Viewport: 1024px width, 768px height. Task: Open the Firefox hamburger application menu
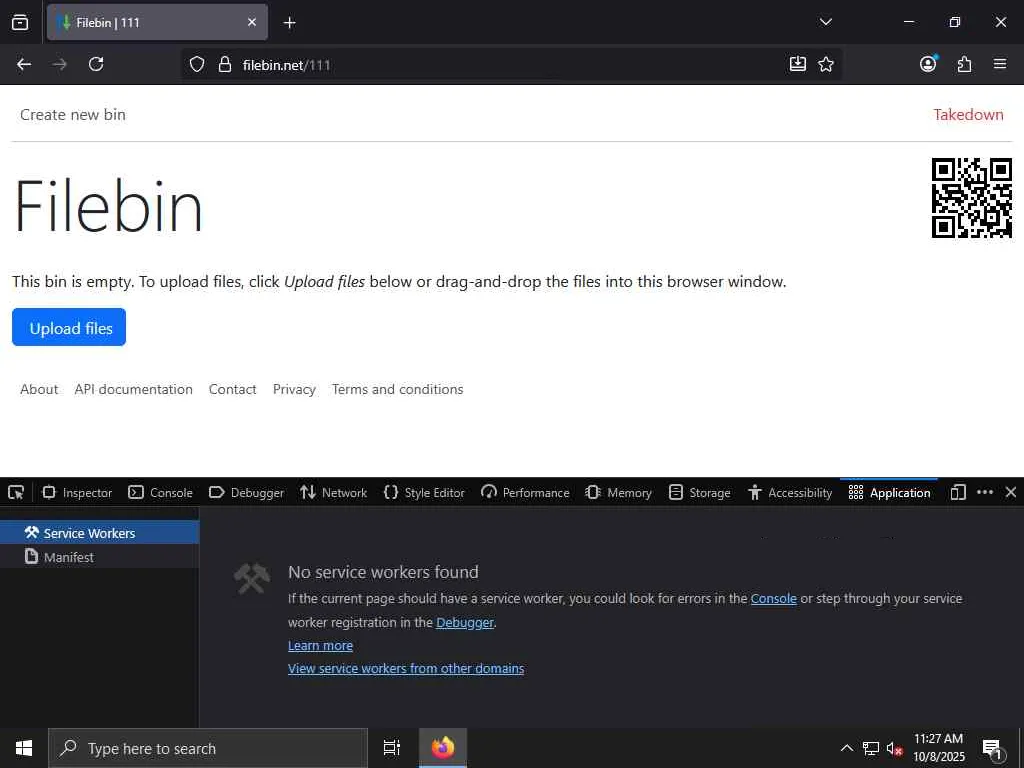1000,64
